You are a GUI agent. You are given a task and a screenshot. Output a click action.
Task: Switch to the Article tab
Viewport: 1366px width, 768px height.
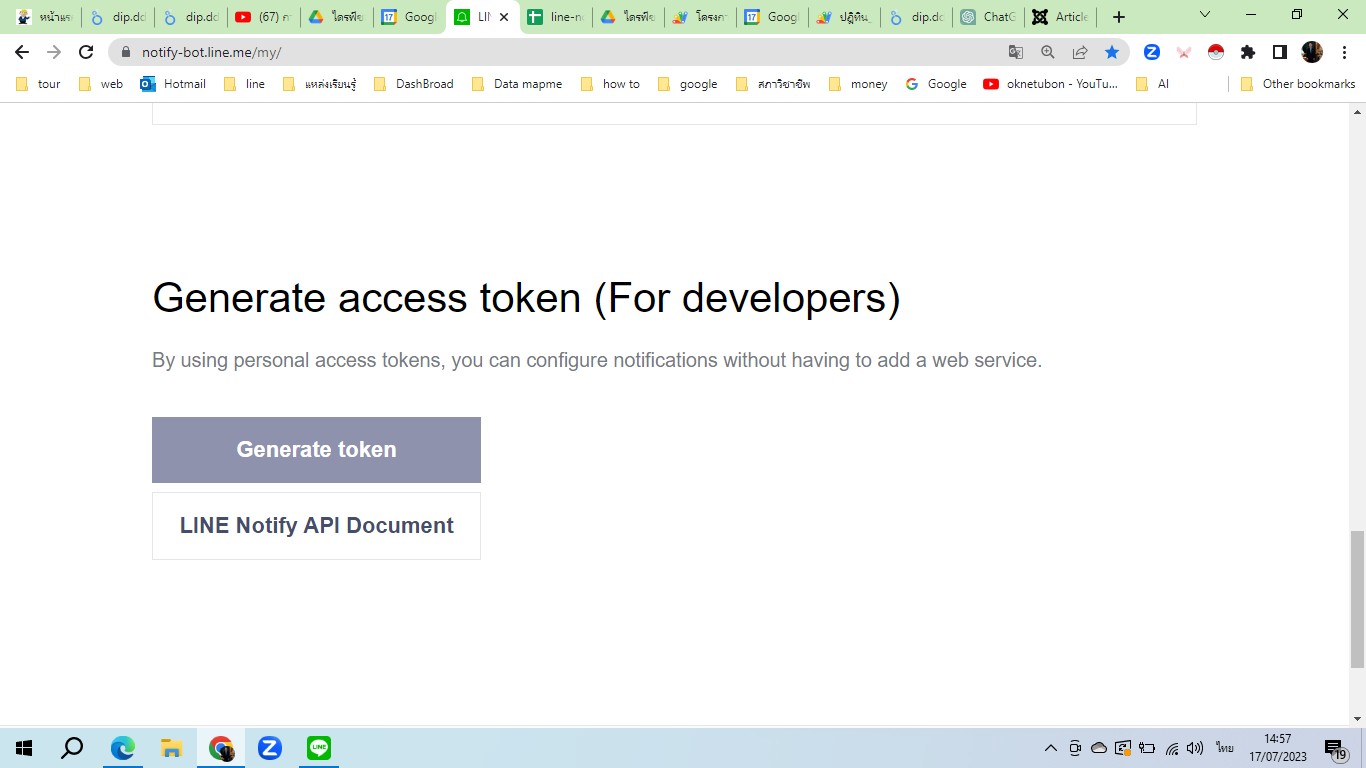click(1062, 17)
